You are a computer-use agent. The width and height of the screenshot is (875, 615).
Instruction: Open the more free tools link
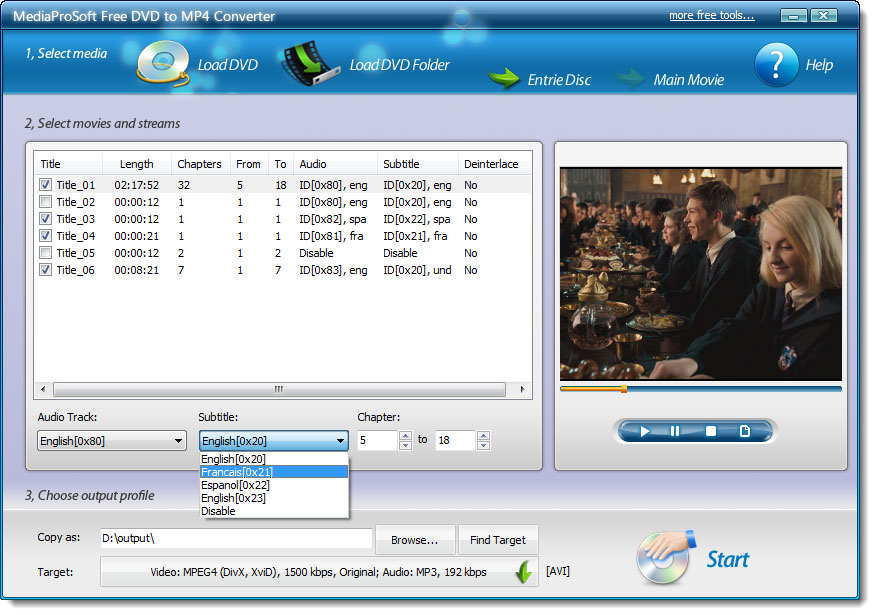[711, 14]
